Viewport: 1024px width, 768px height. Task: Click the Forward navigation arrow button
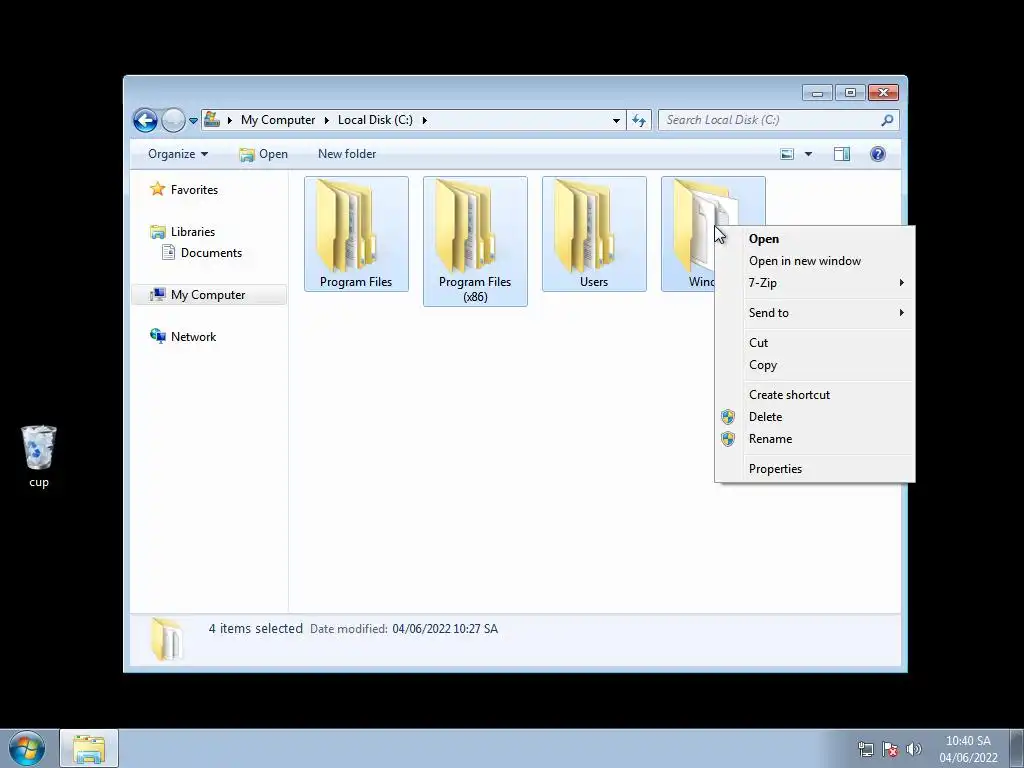pos(173,120)
